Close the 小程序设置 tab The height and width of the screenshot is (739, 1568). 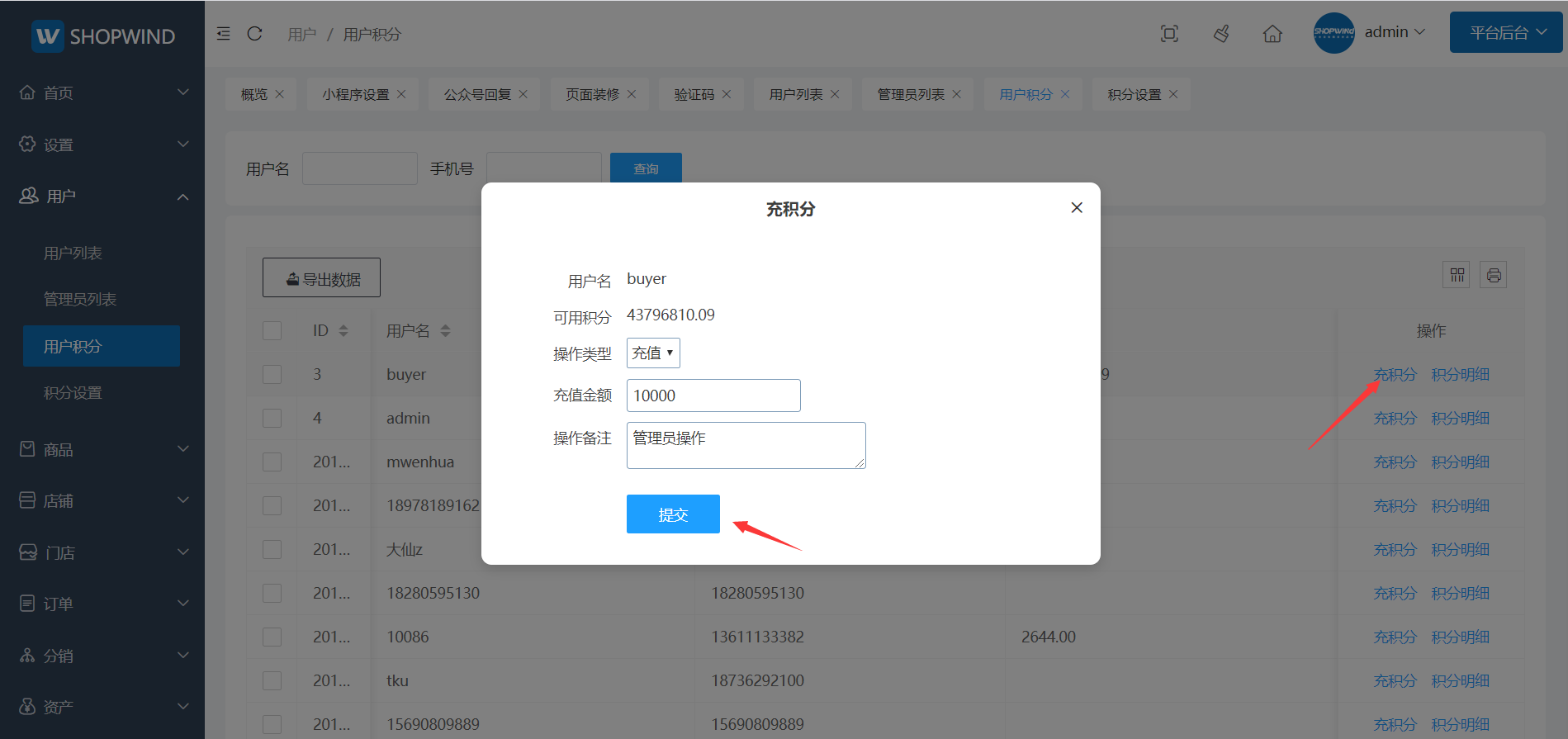401,94
